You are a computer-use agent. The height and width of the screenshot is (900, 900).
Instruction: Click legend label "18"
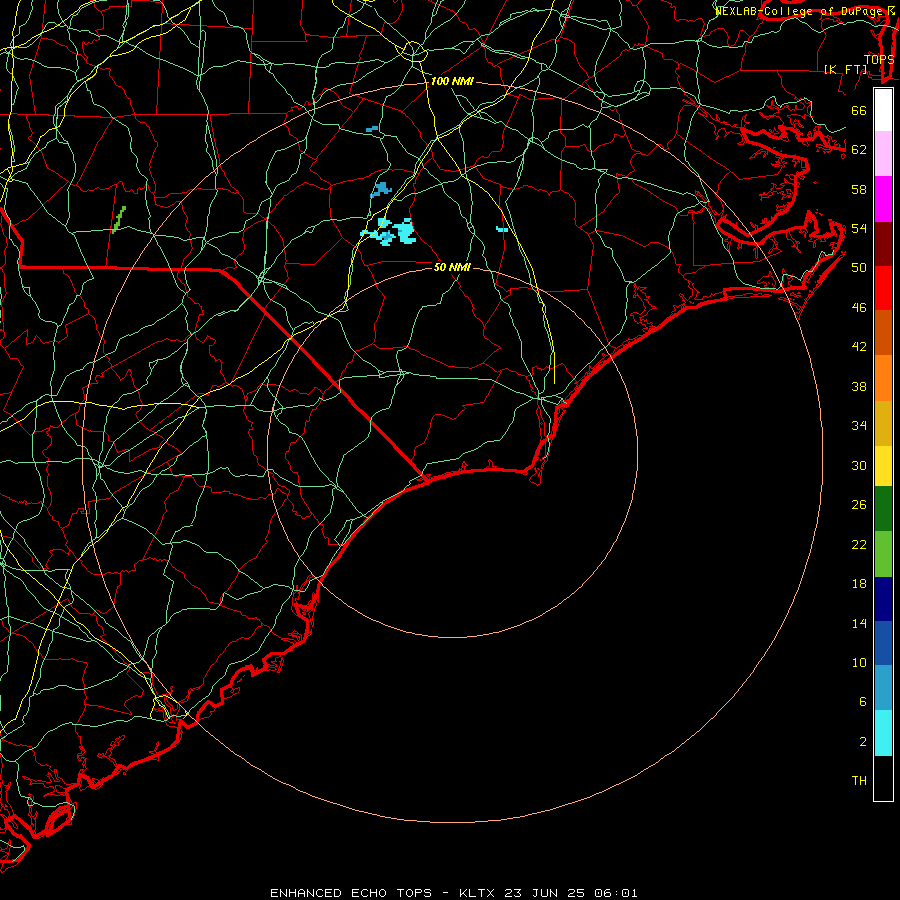859,584
